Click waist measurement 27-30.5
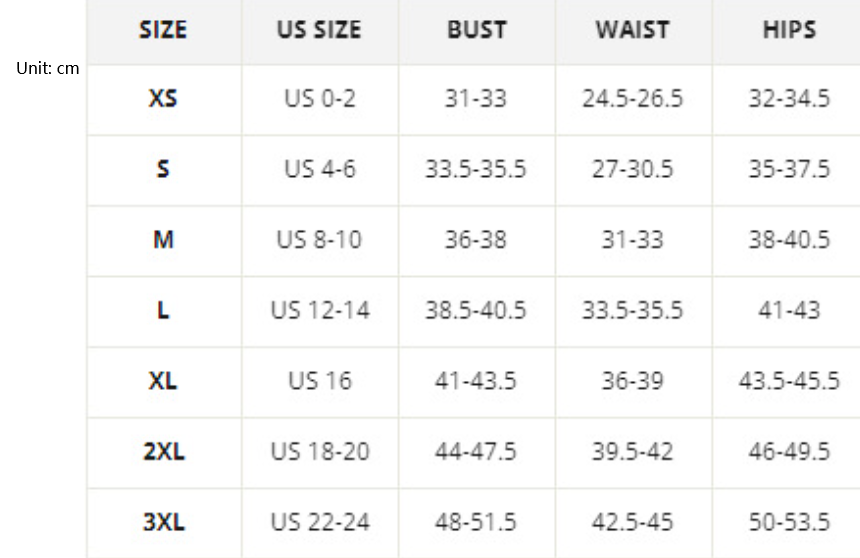This screenshot has height=558, width=860. click(632, 169)
